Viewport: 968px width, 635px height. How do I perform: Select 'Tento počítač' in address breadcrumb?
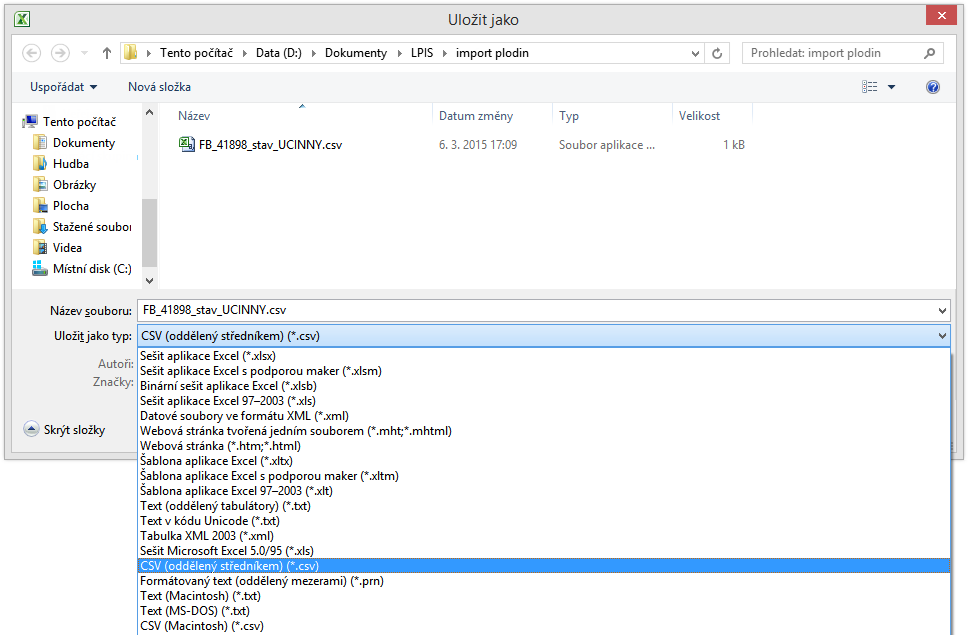click(196, 53)
